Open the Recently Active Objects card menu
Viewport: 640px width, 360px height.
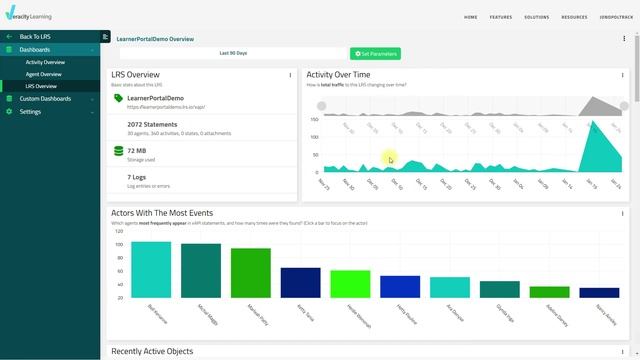(622, 351)
